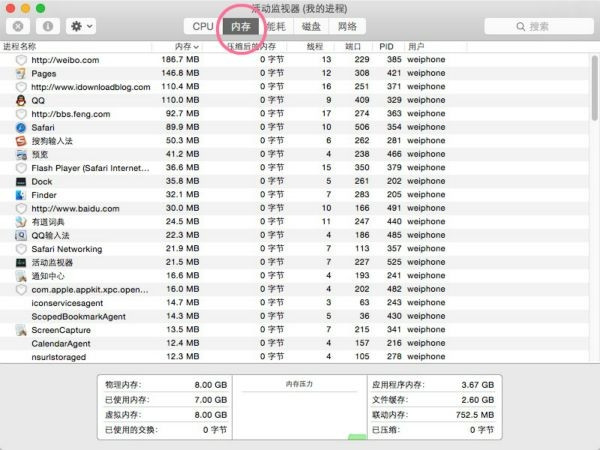Viewport: 600px width, 450px height.
Task: Click the baidu.com process shield icon
Action: [21, 209]
